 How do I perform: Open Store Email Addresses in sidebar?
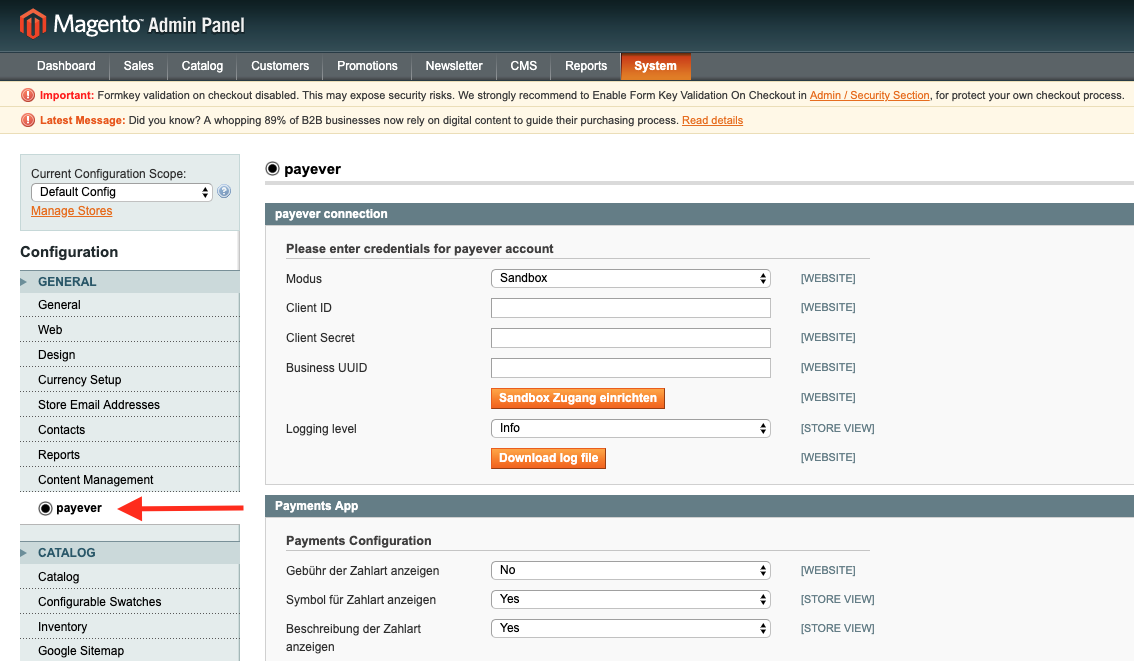pos(130,405)
